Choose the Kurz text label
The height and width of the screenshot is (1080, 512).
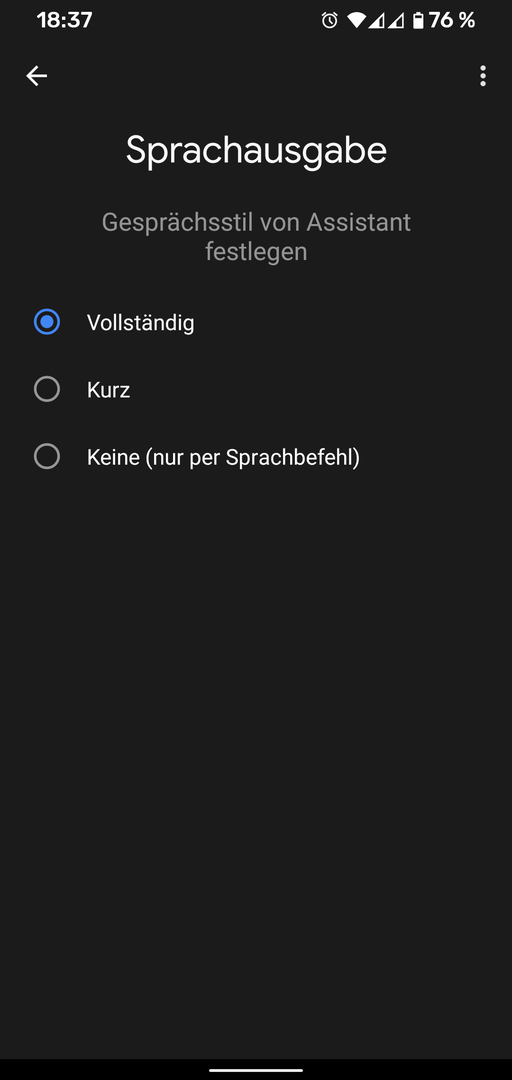point(109,390)
